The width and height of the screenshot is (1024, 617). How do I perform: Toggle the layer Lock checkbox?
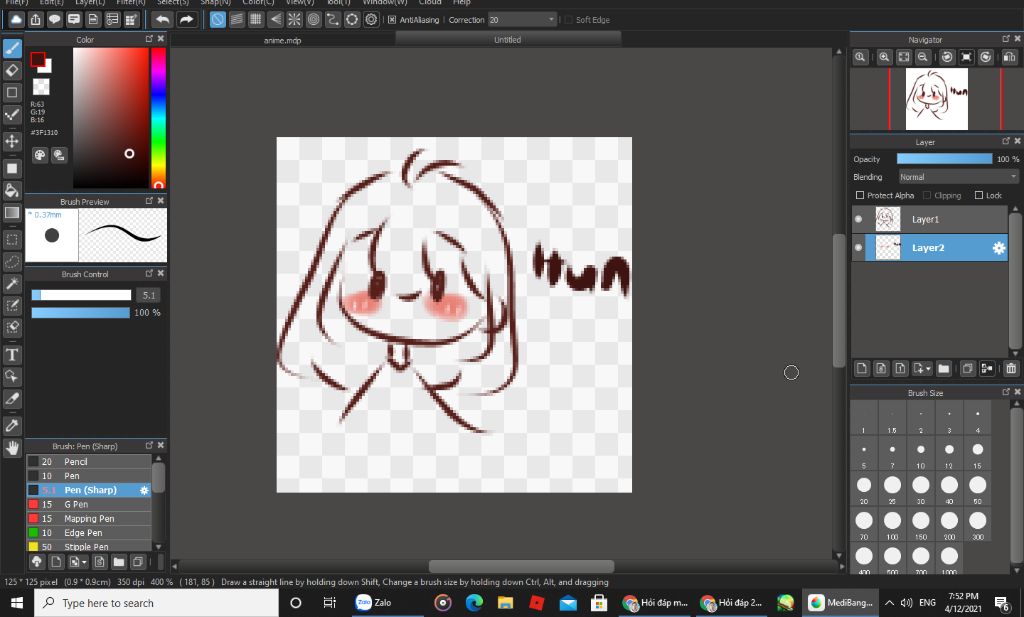[978, 195]
